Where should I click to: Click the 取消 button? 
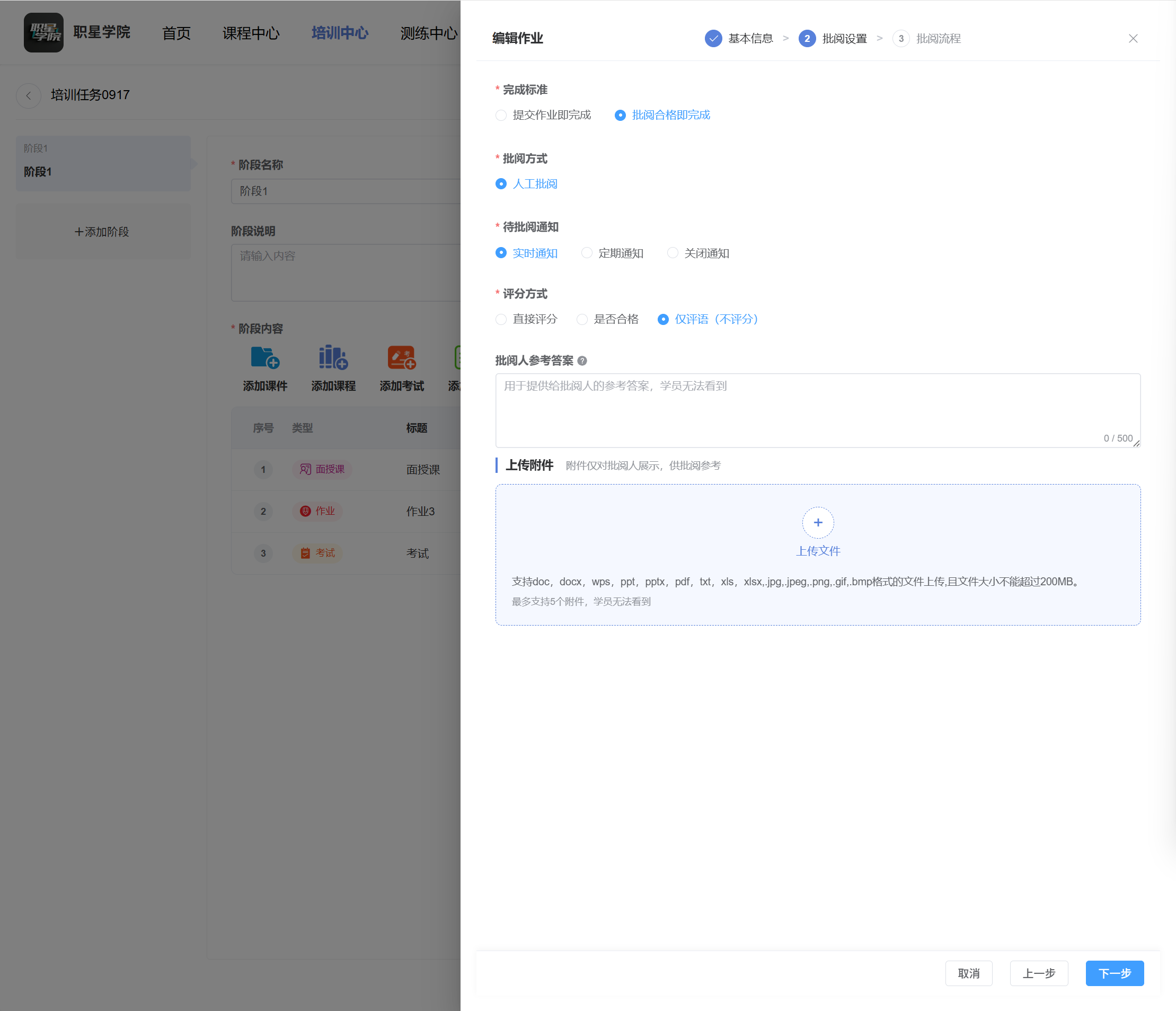pos(969,973)
